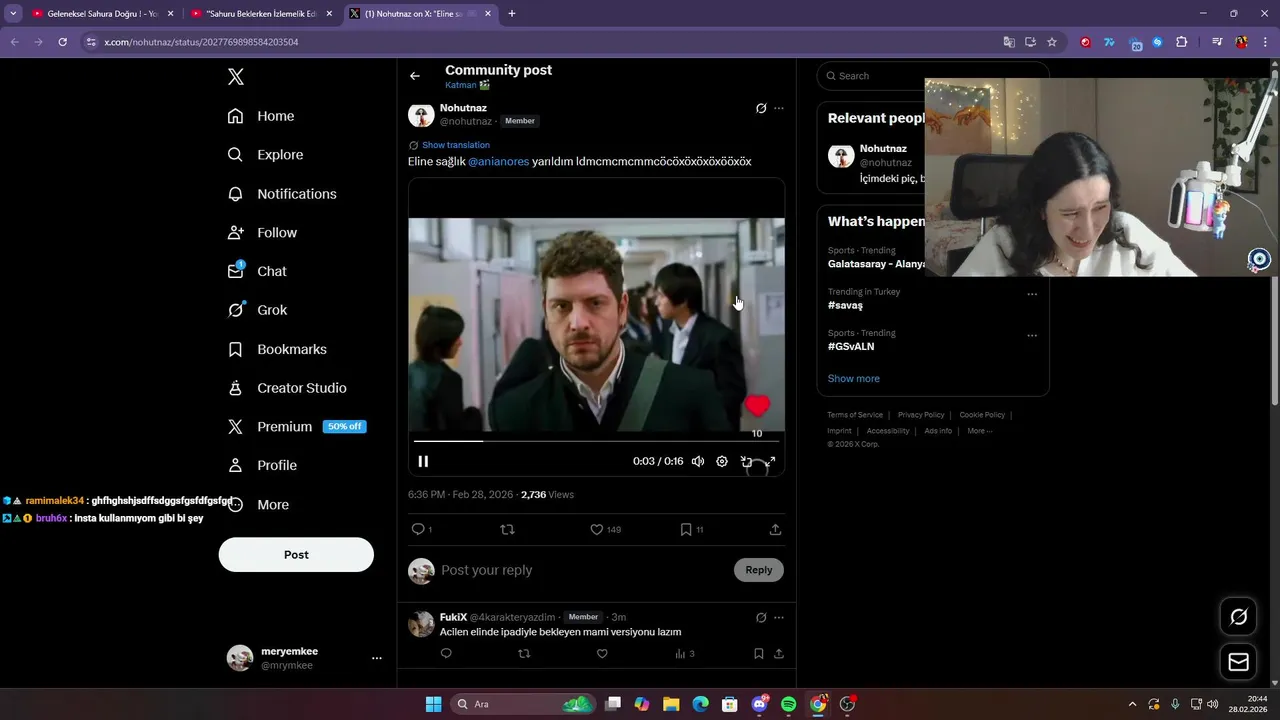
Task: Reload the page
Action: coord(62,42)
